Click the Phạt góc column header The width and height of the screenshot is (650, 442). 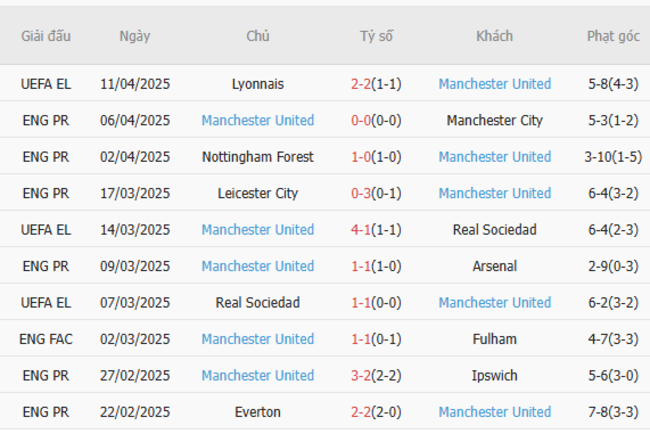point(613,36)
